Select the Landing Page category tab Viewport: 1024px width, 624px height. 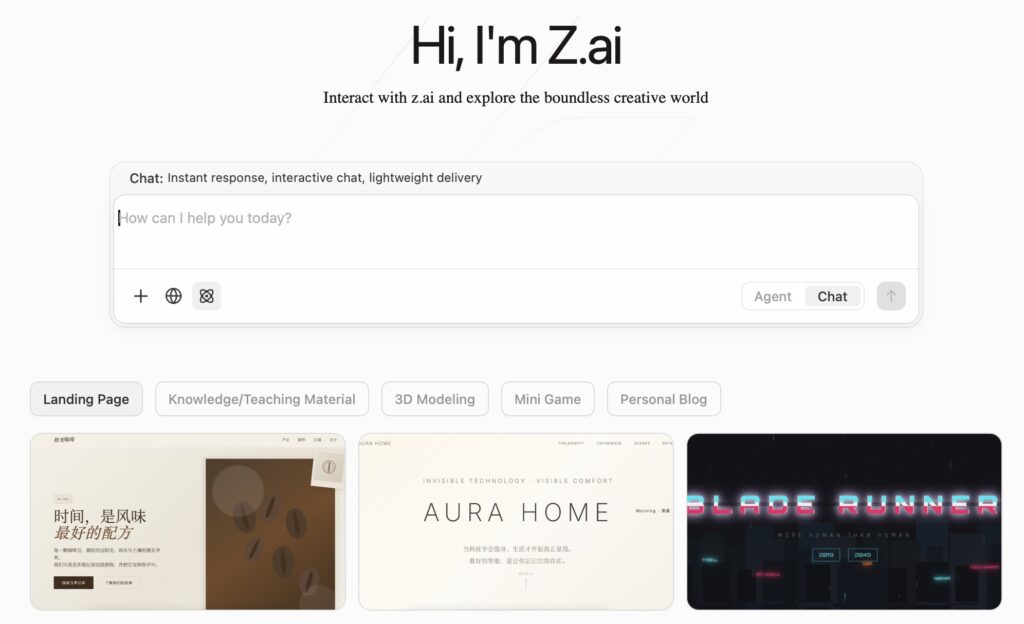[x=86, y=399]
